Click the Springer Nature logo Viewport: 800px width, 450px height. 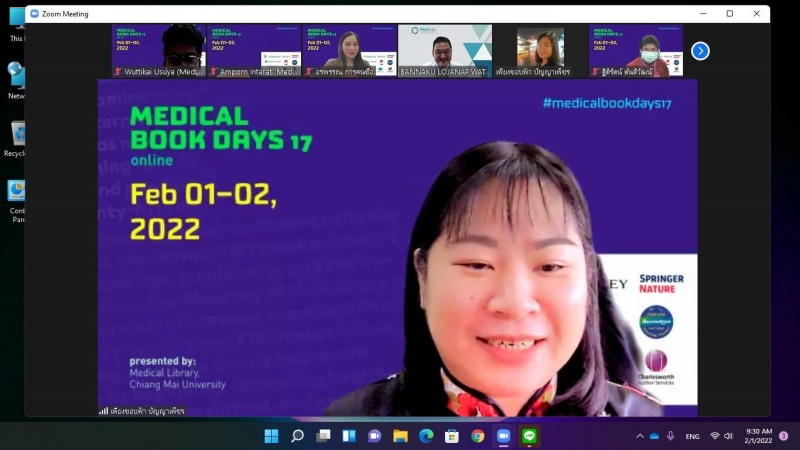tap(661, 284)
